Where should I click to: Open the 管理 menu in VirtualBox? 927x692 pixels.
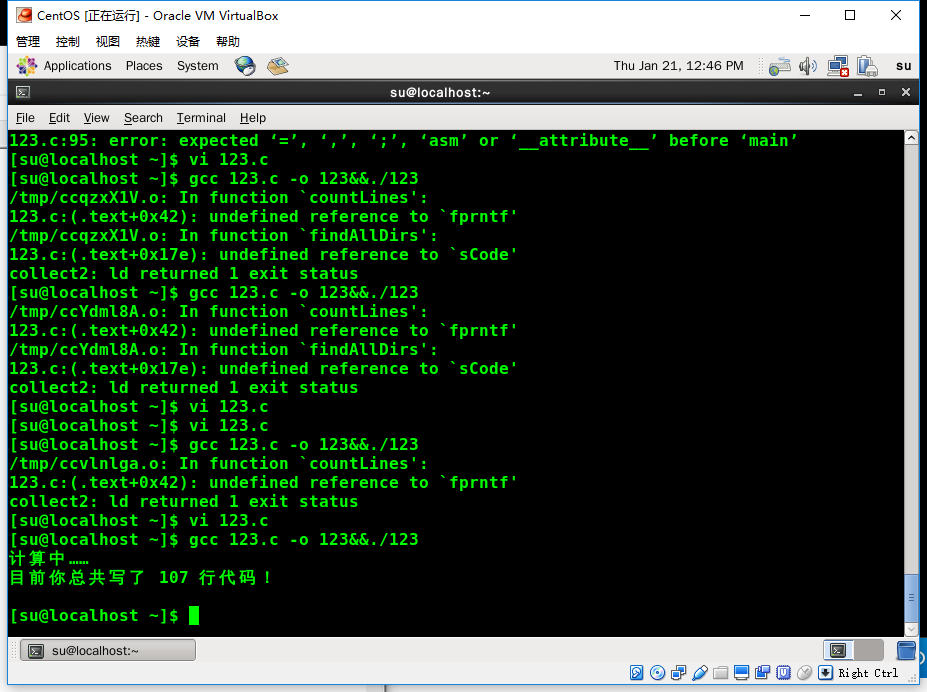click(28, 41)
